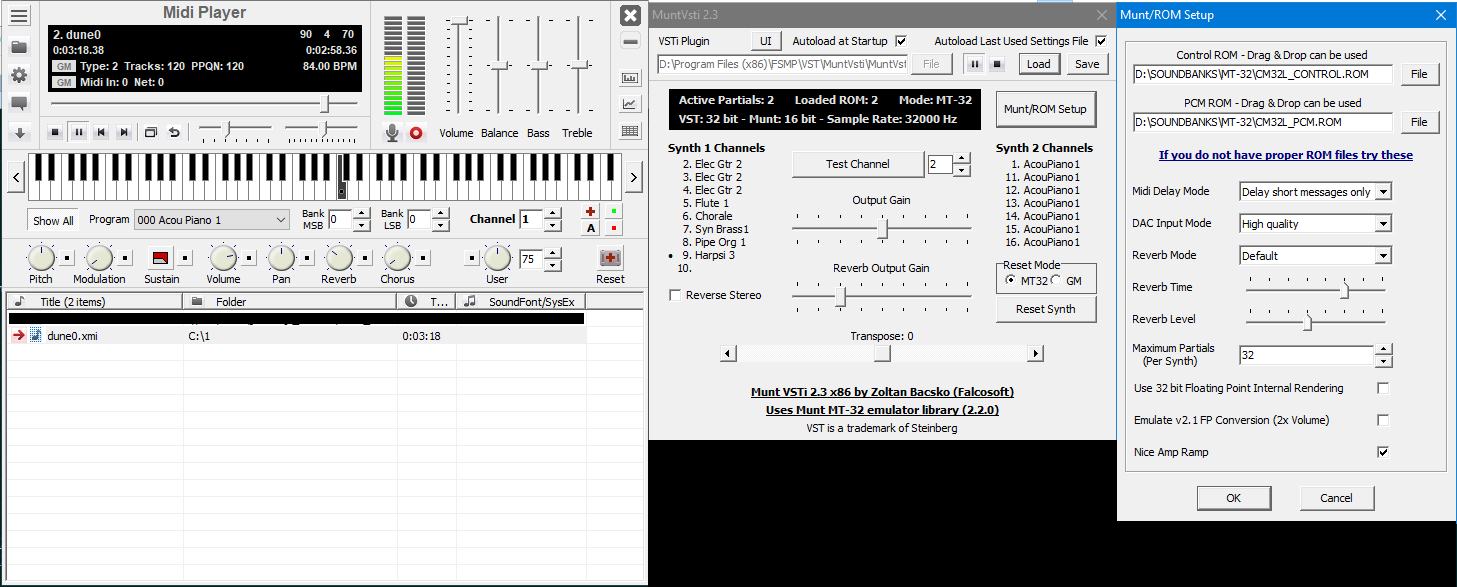Enable Autoload at Startup checkbox
1457x587 pixels.
coord(901,41)
